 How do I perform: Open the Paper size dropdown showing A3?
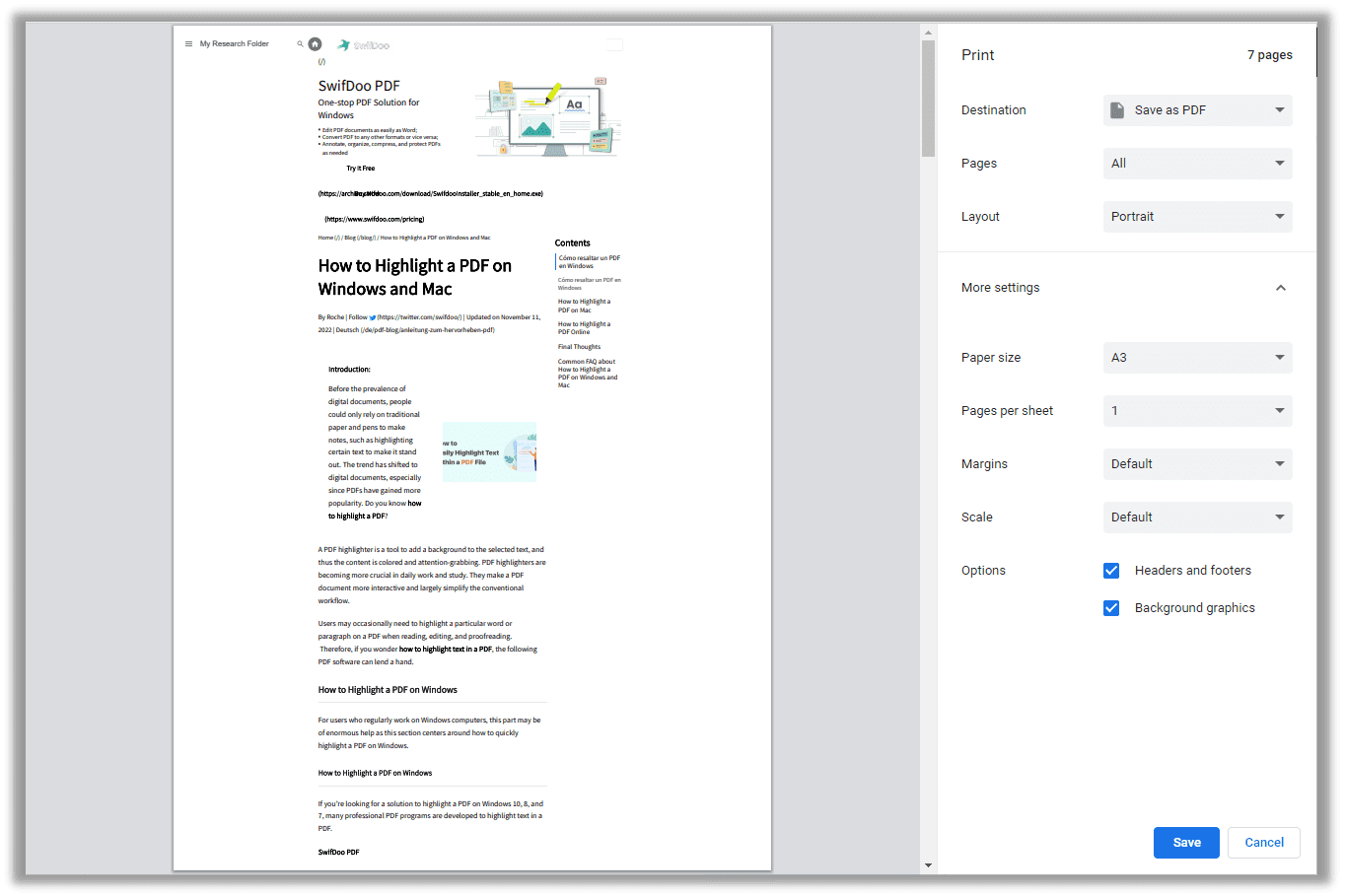click(x=1197, y=358)
